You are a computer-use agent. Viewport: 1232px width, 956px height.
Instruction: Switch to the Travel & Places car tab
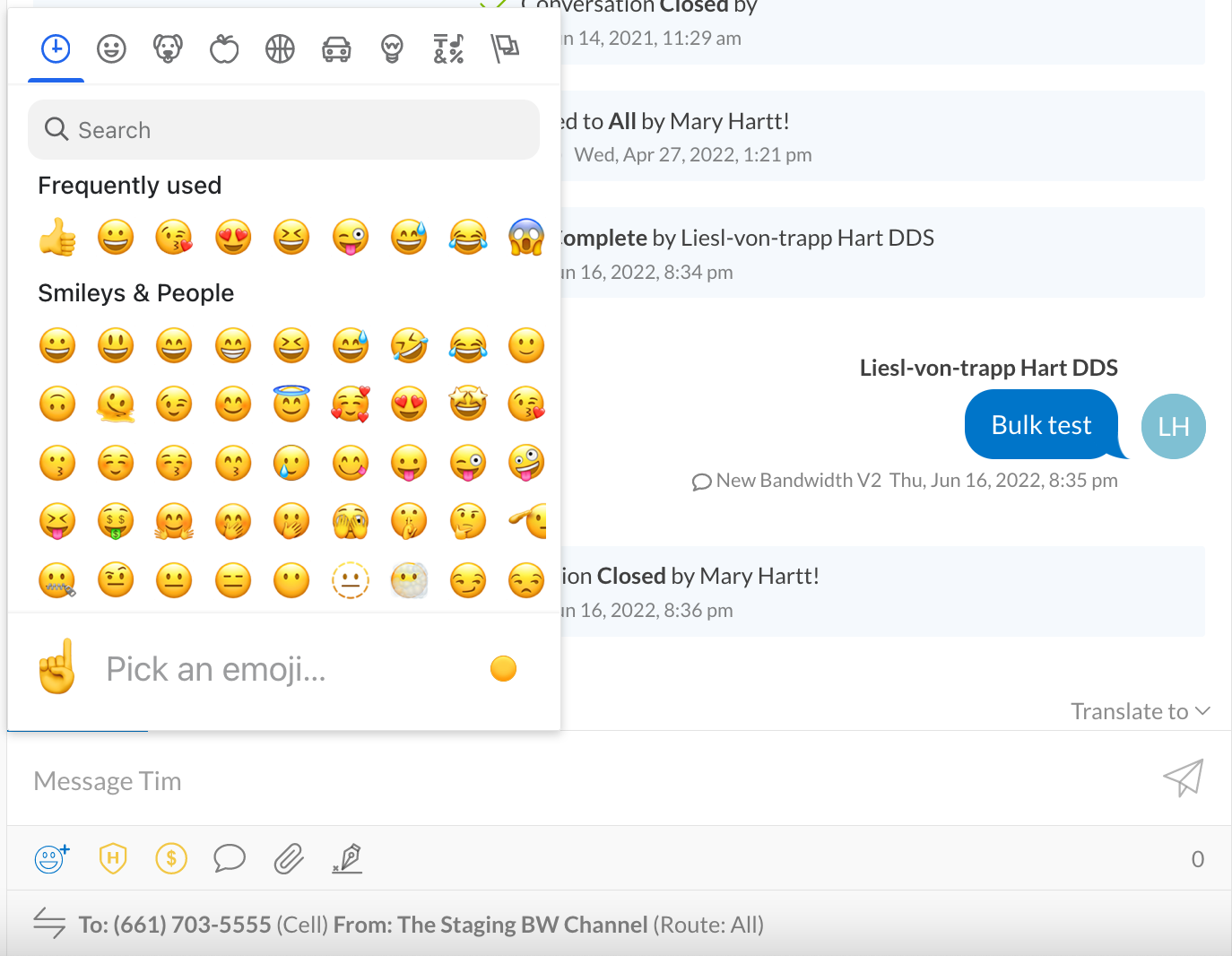[336, 48]
